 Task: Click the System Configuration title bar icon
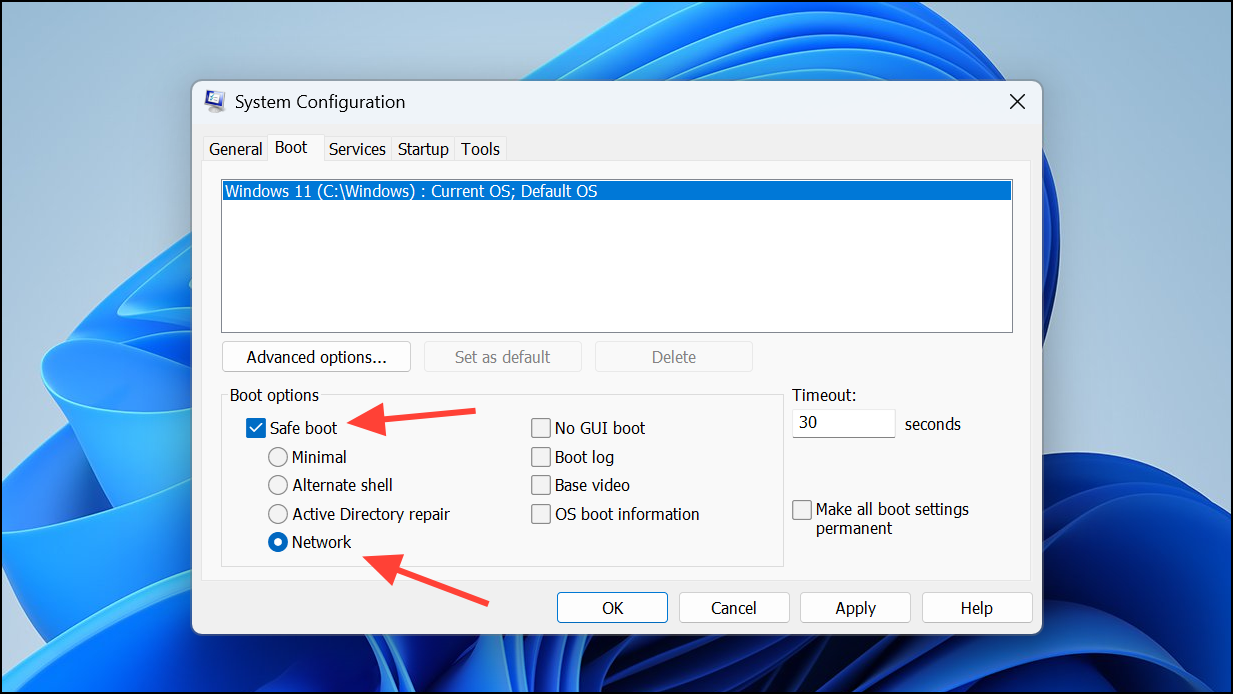214,101
